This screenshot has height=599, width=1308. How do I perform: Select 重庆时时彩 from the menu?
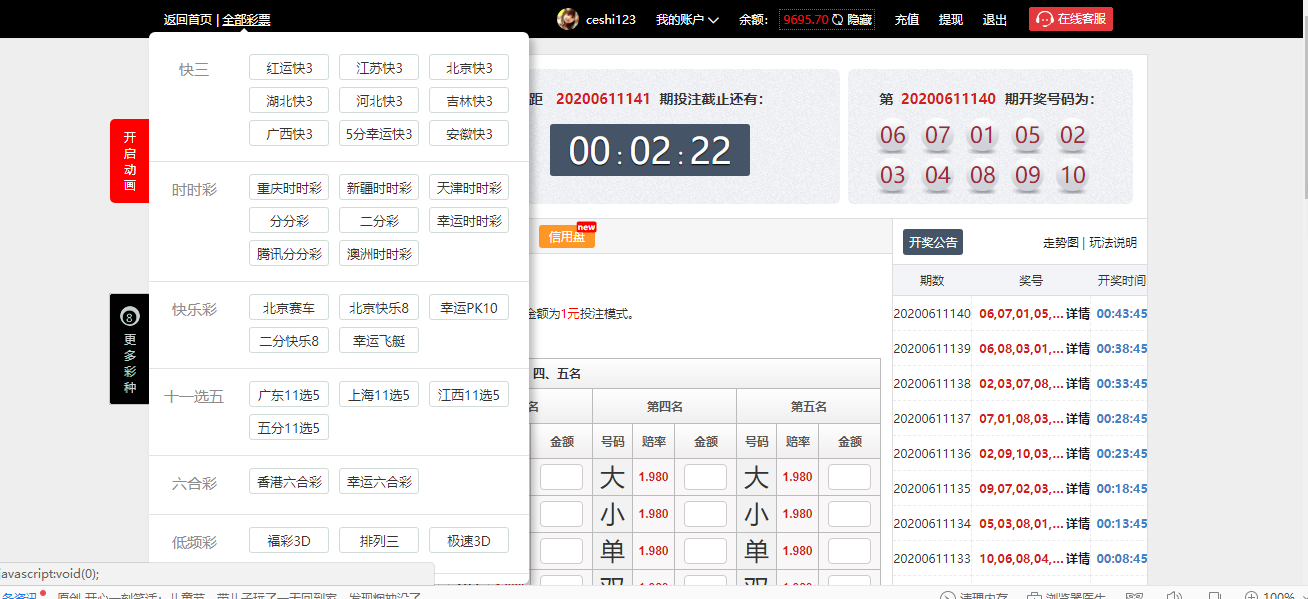(x=289, y=189)
